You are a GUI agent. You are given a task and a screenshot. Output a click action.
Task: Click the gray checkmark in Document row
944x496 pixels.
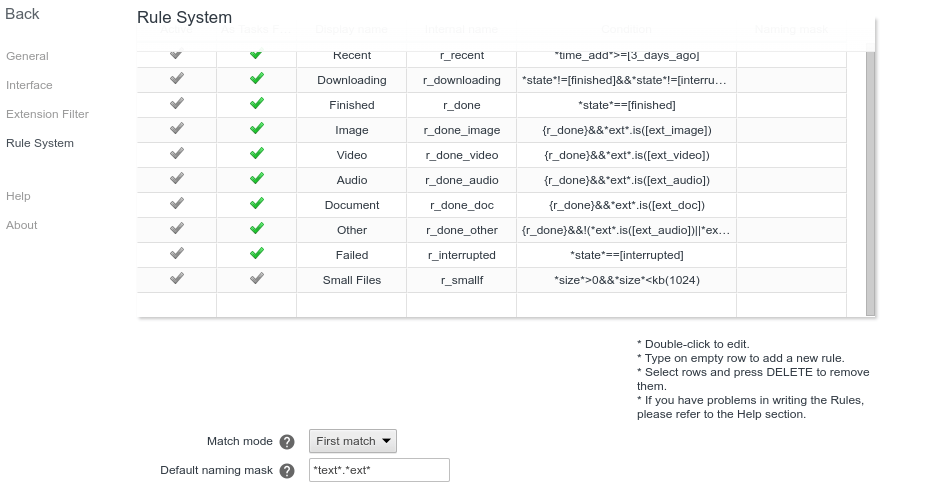click(177, 204)
